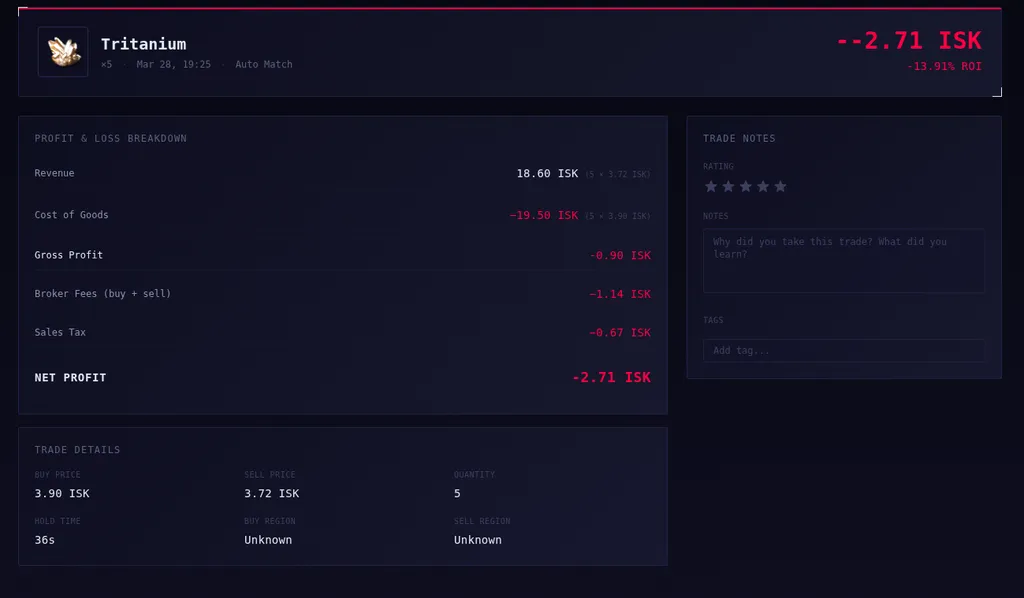This screenshot has height=598, width=1024.
Task: Click inside the Add tag input field
Action: point(842,350)
